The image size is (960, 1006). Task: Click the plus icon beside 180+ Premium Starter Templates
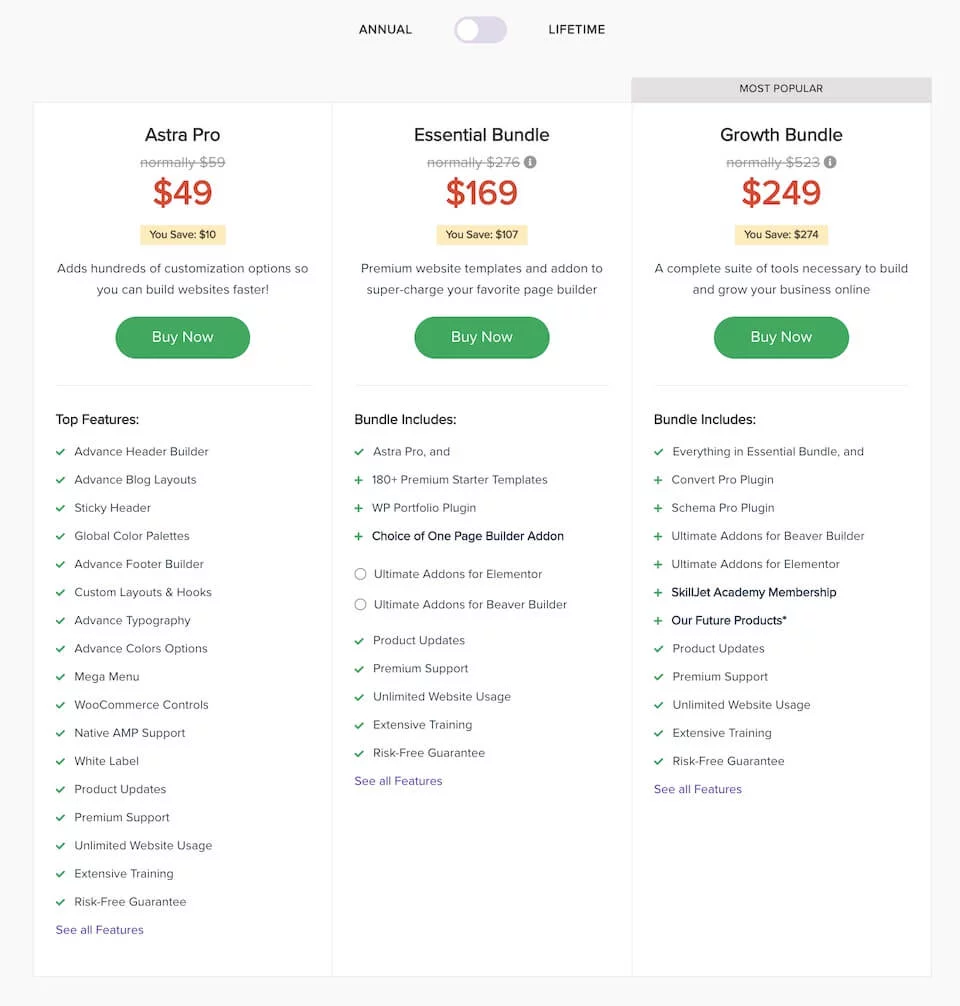click(359, 480)
